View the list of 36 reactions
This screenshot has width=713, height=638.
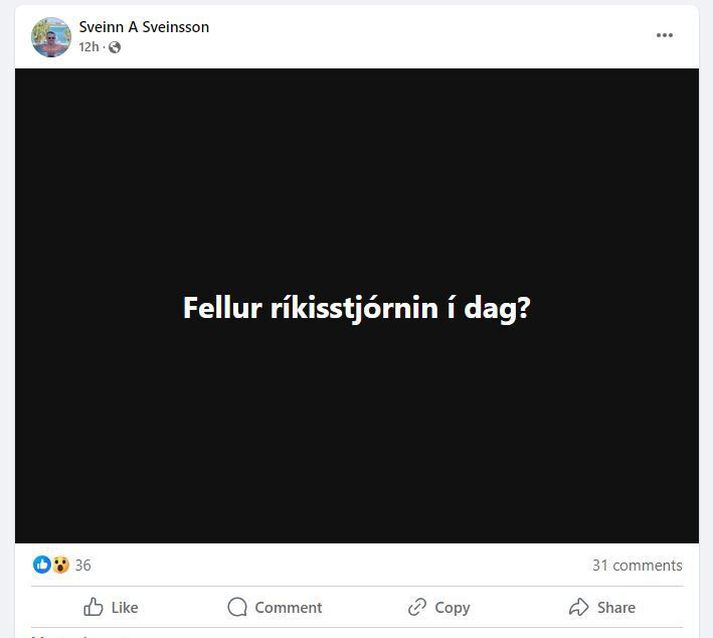[83, 565]
